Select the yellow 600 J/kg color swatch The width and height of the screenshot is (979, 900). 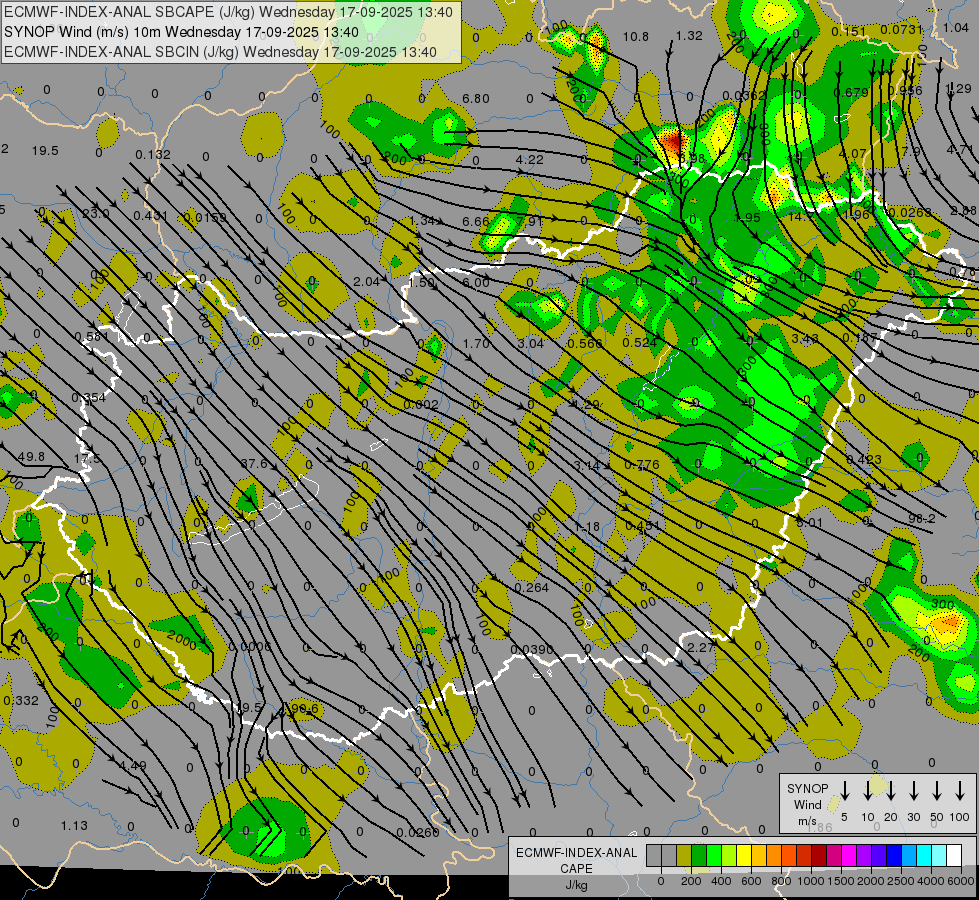click(744, 856)
